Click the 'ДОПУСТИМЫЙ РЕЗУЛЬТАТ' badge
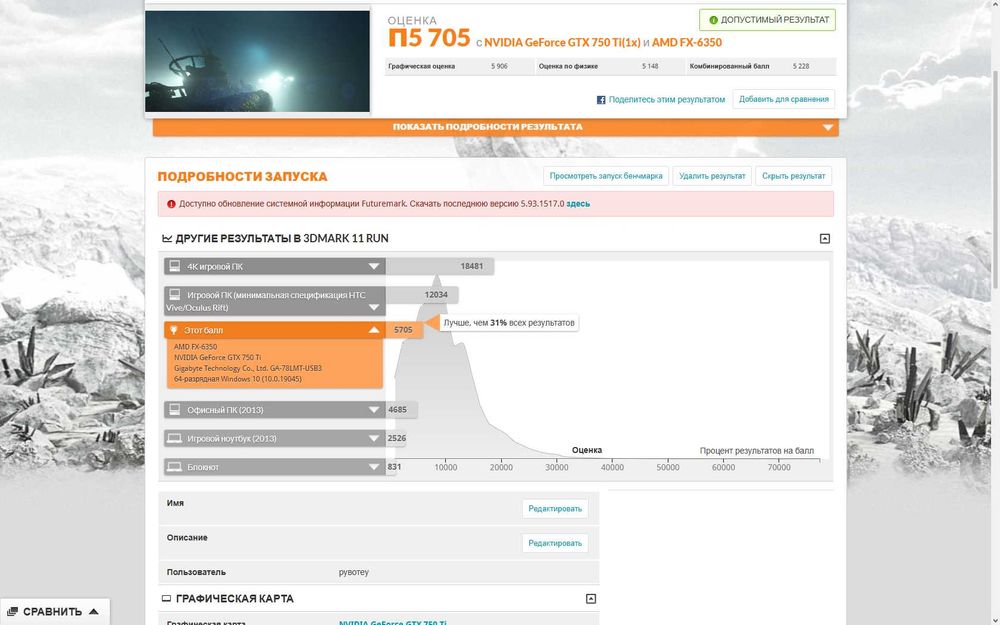This screenshot has width=1000, height=625. (x=767, y=20)
